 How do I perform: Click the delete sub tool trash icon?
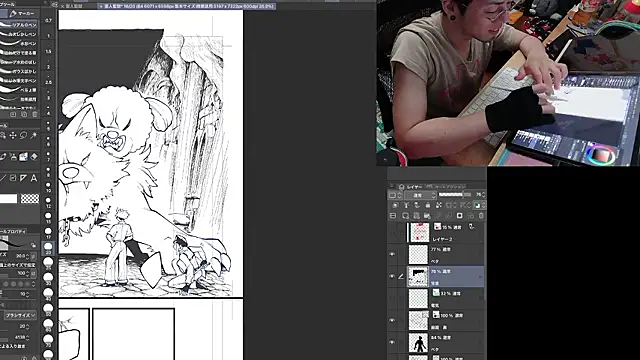click(35, 115)
